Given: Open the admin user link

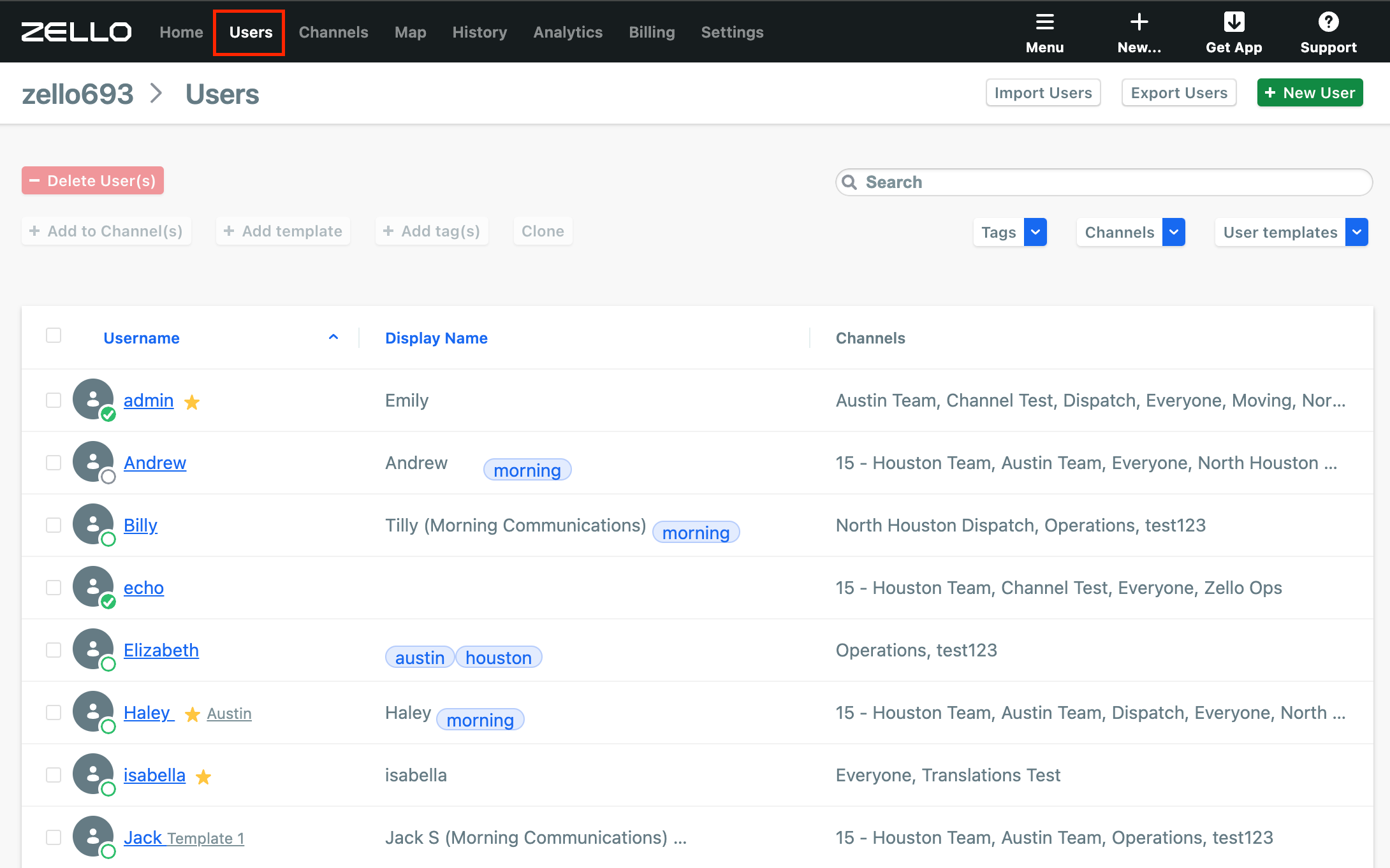Looking at the screenshot, I should (149, 400).
